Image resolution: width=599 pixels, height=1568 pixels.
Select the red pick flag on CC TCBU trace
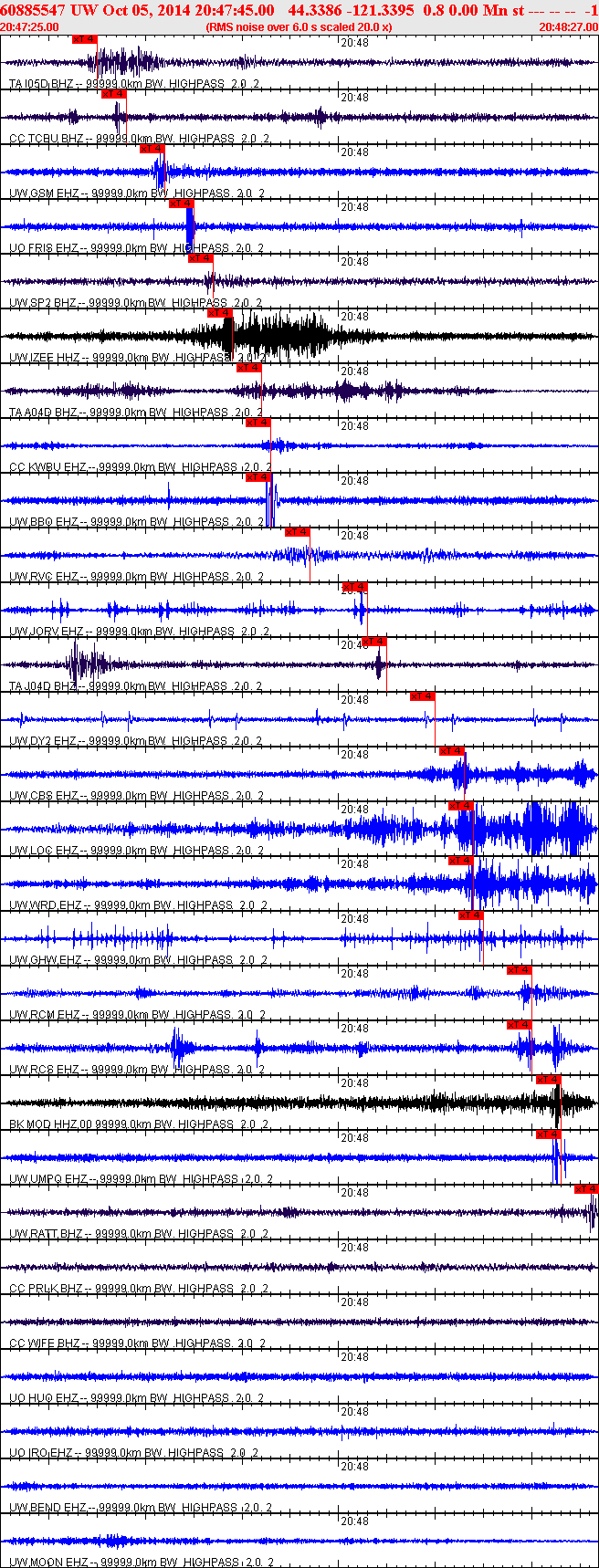(113, 94)
